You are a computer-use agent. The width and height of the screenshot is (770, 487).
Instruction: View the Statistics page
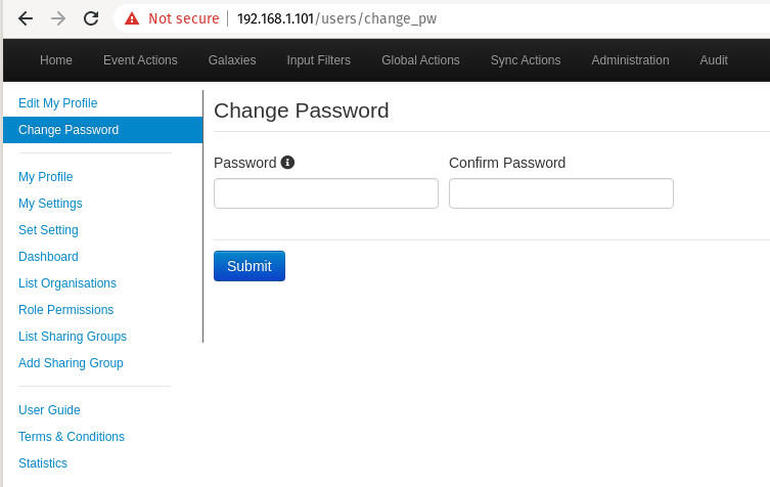coord(43,463)
